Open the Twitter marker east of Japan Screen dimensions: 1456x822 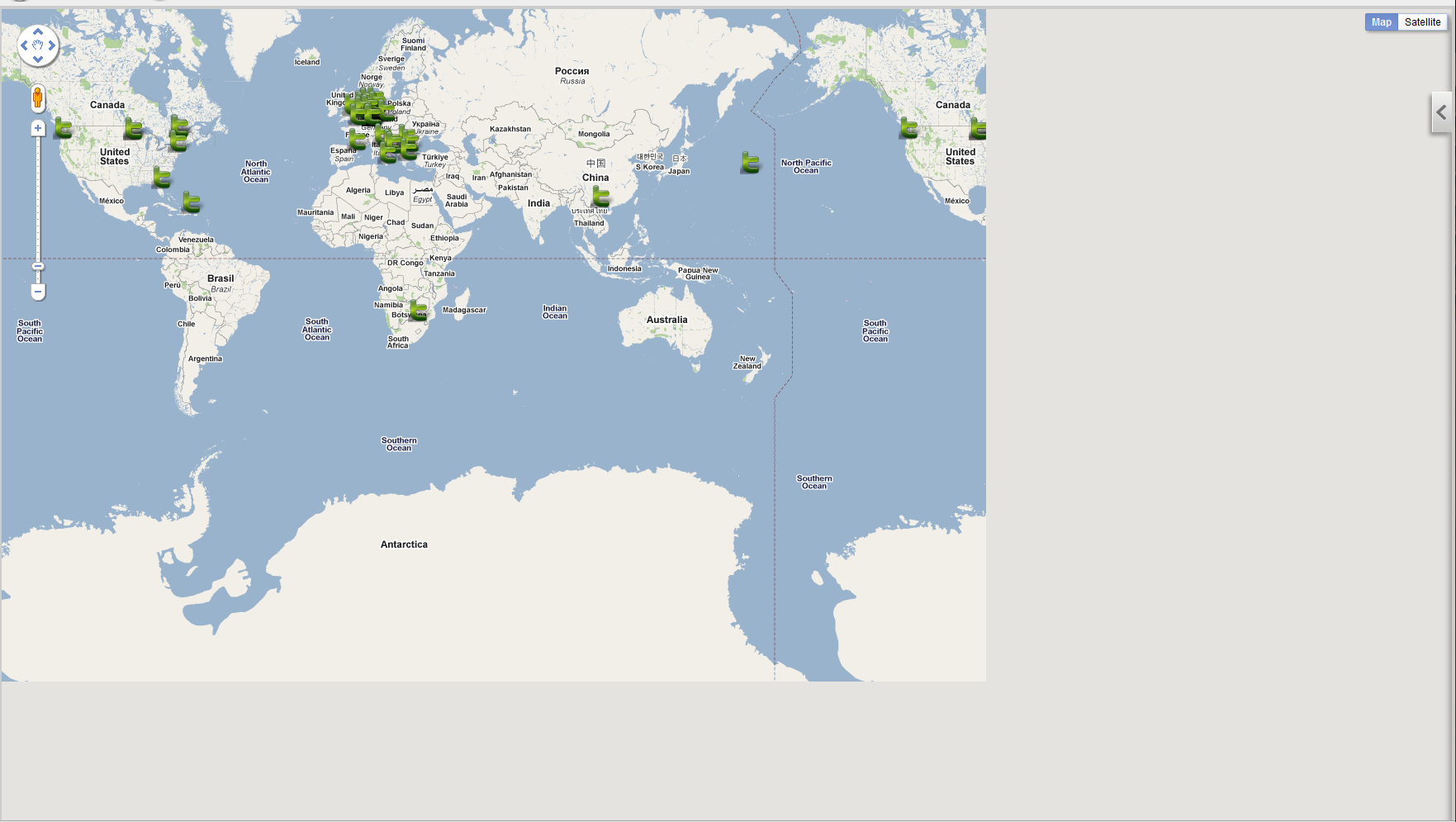coord(750,163)
